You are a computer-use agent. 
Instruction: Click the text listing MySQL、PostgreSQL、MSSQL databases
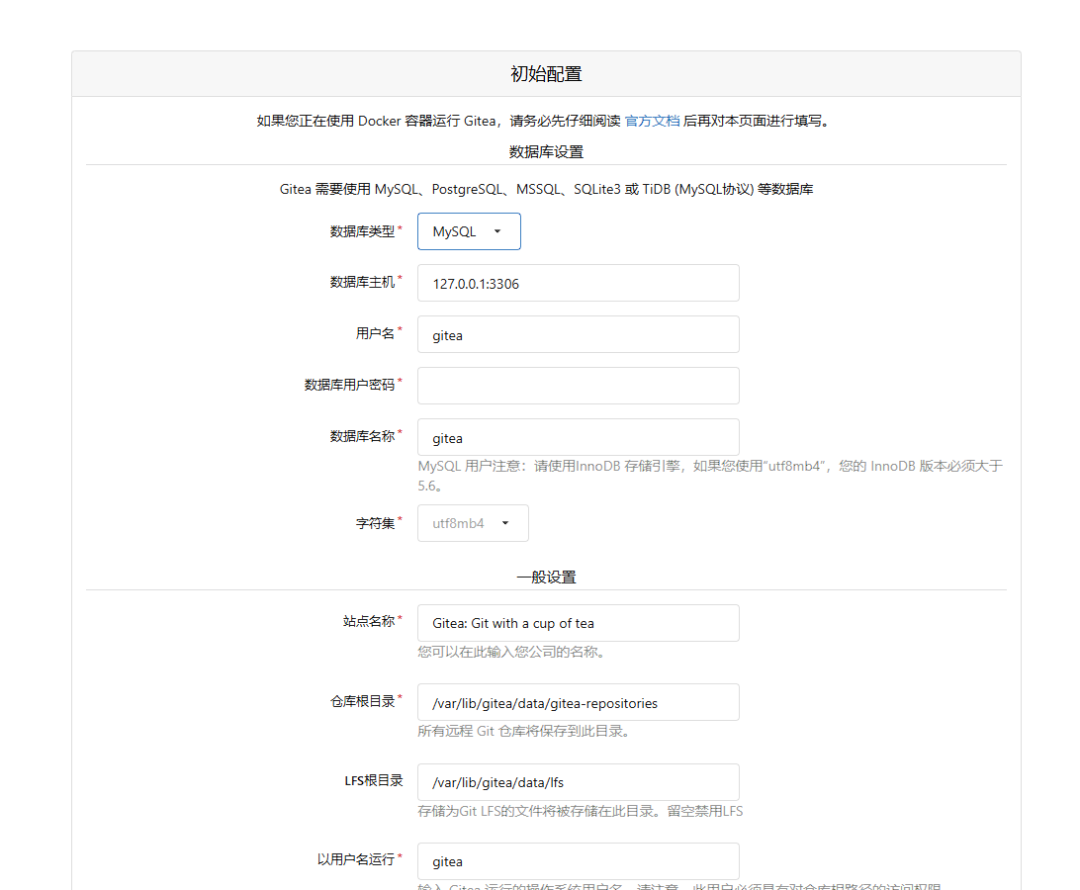(x=546, y=189)
